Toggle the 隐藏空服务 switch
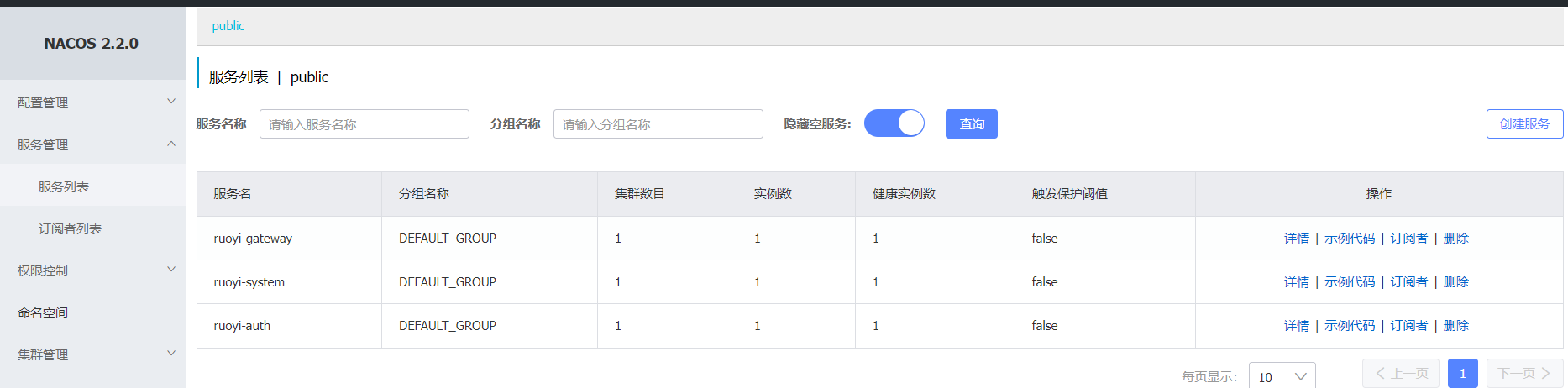This screenshot has height=388, width=1568. (x=894, y=123)
